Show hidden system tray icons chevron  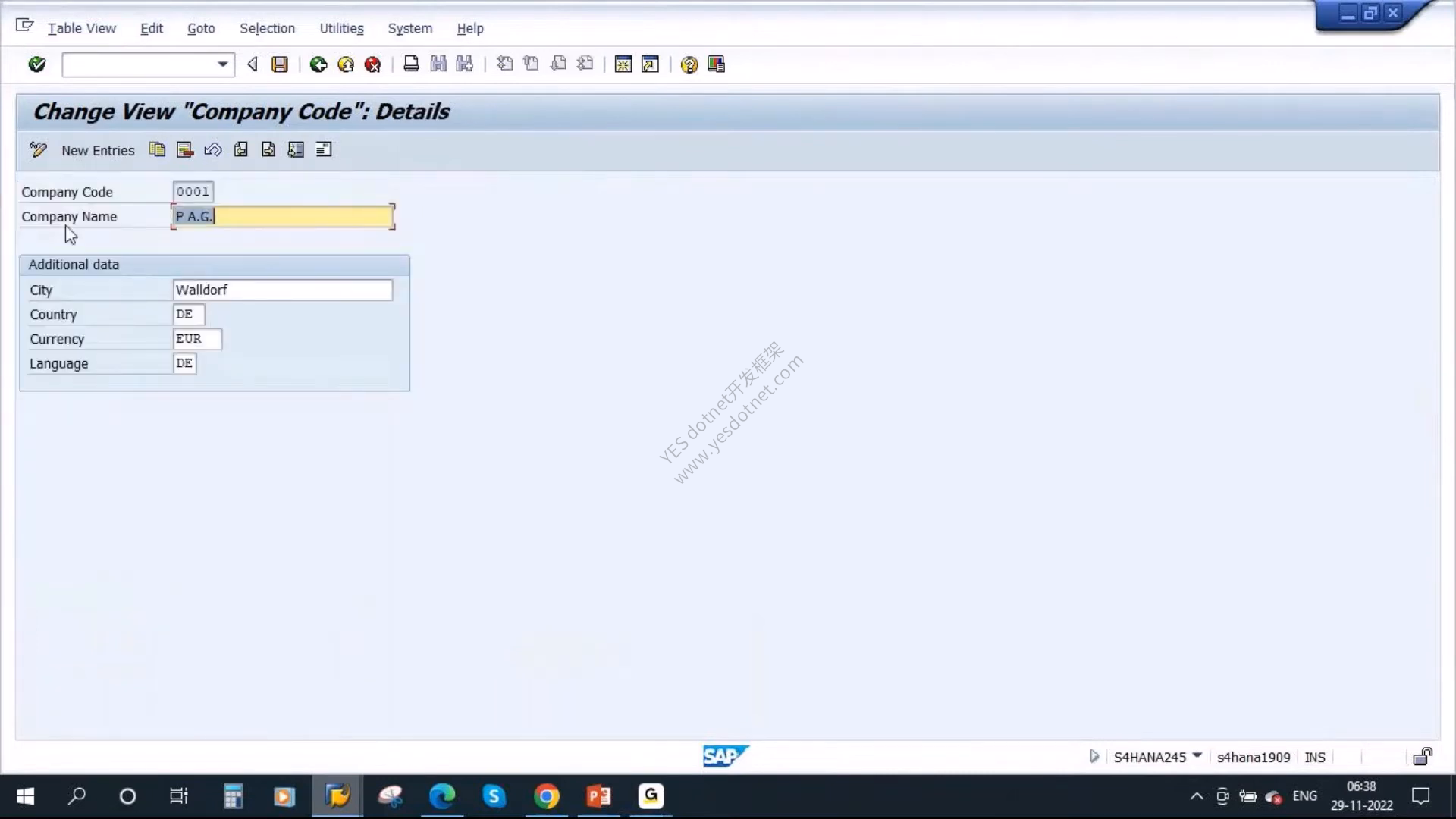(1197, 796)
